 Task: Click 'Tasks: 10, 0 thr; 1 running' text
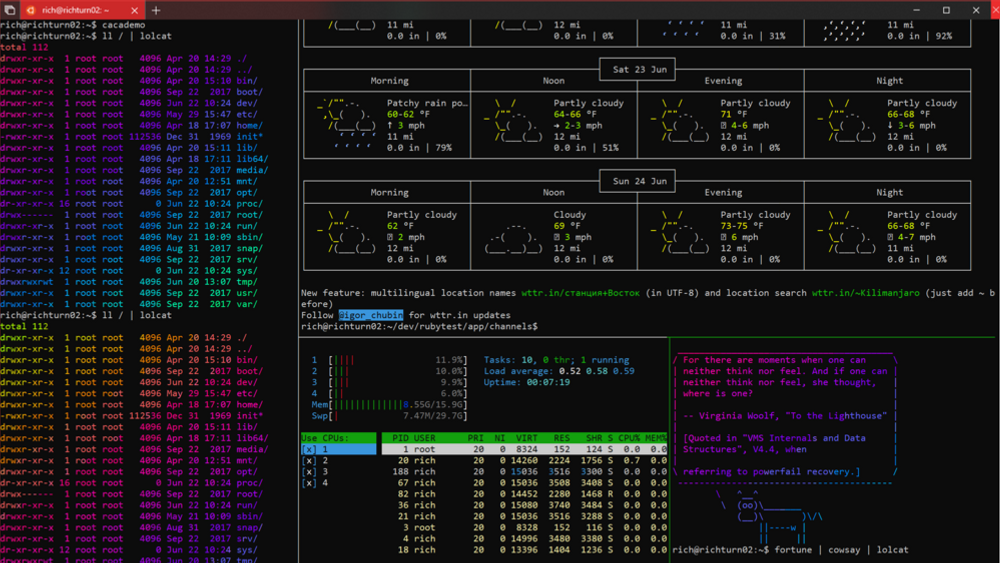coord(556,360)
